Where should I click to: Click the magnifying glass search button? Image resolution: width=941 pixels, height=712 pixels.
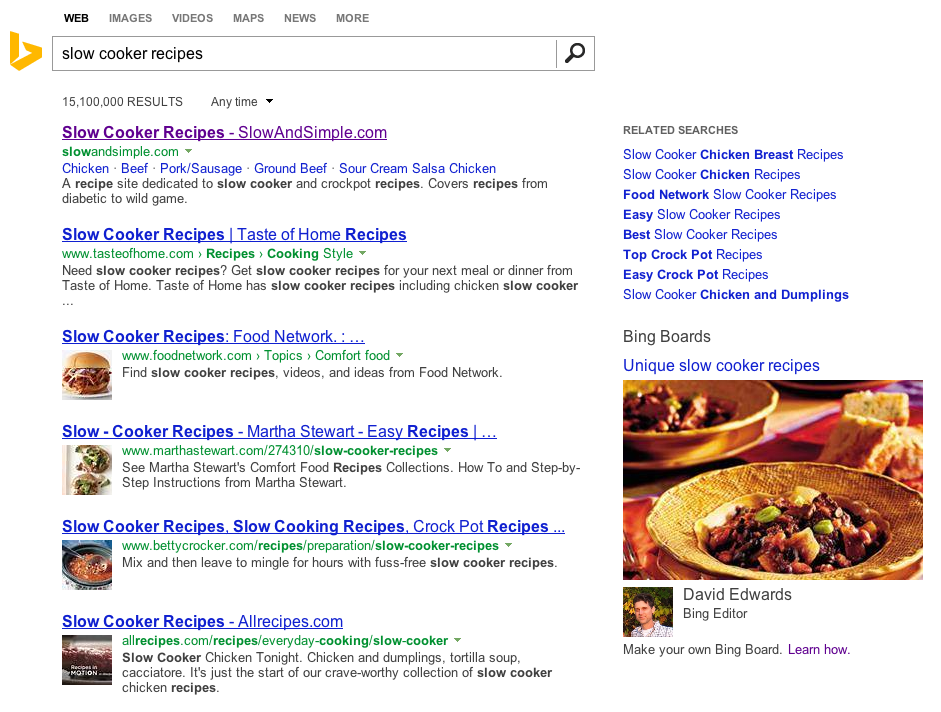point(575,53)
